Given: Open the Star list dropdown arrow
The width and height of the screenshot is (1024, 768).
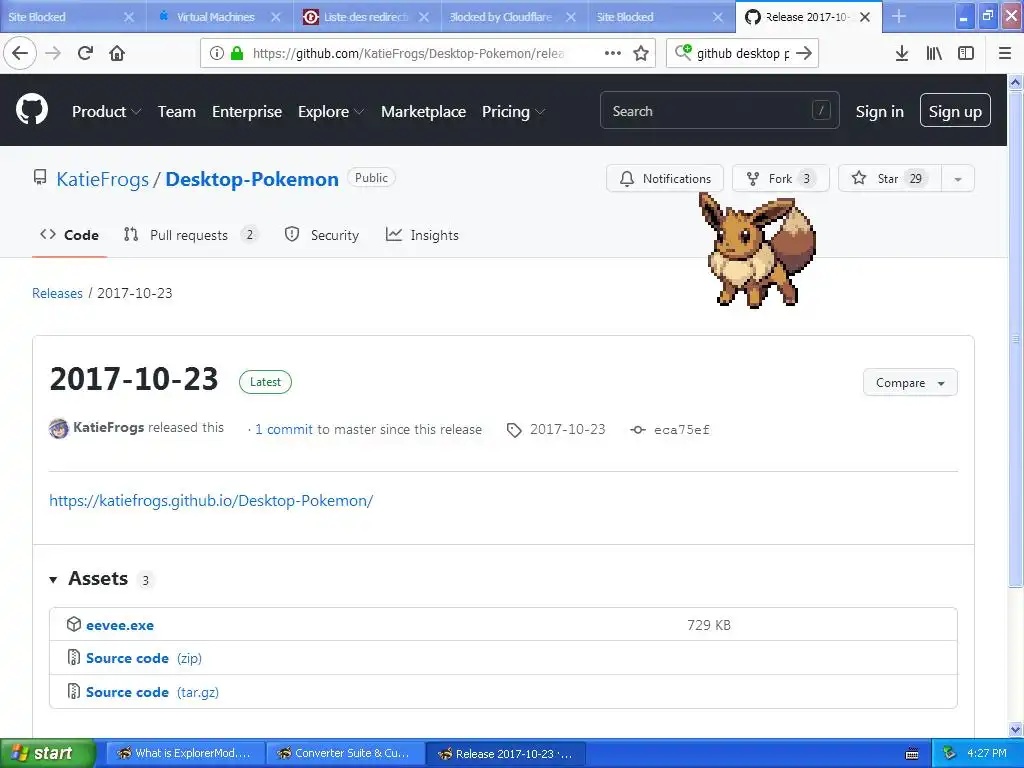Looking at the screenshot, I should pyautogui.click(x=958, y=179).
